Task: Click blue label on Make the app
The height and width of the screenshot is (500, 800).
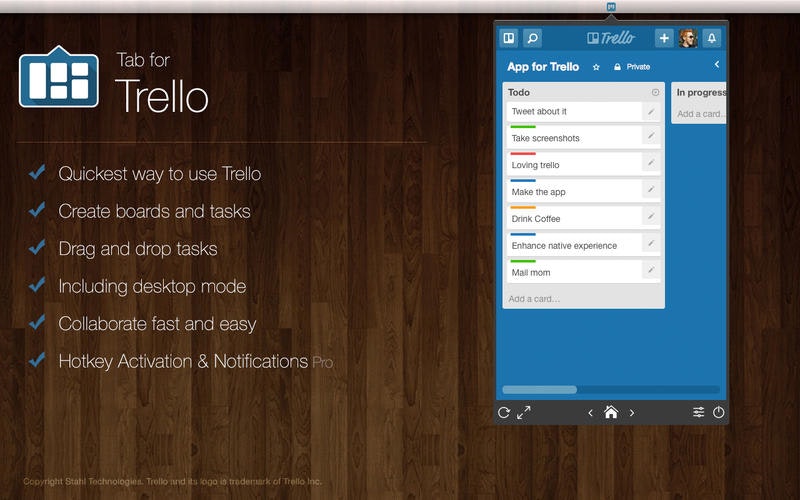Action: pos(523,181)
